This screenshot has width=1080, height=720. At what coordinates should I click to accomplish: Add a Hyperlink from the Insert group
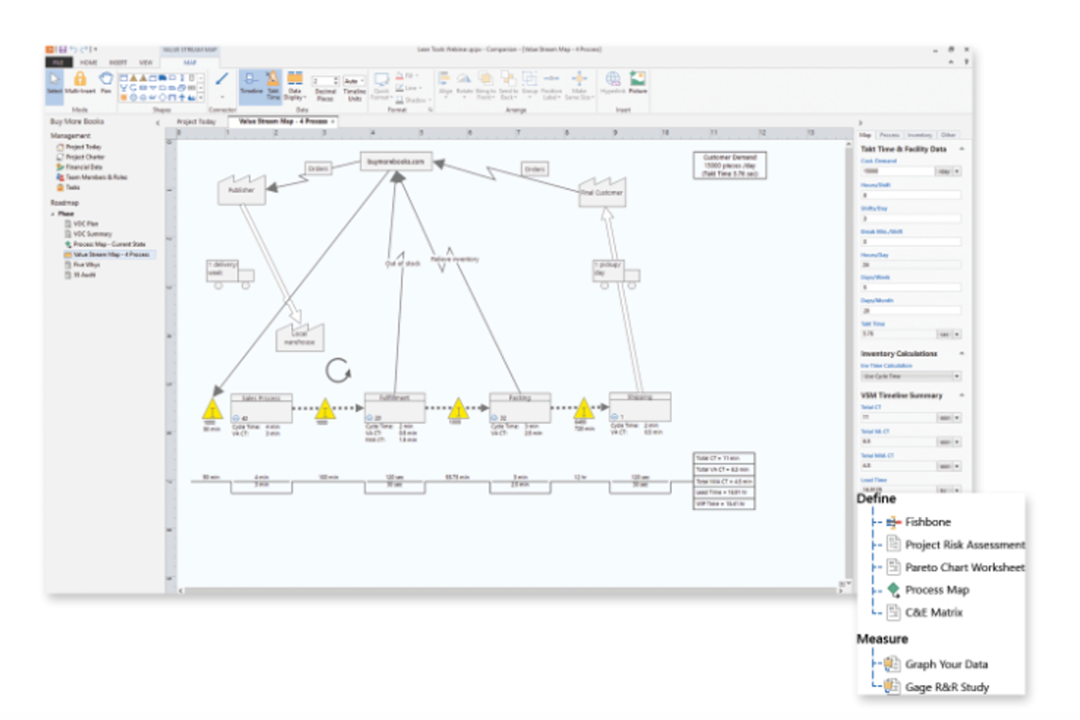[613, 83]
